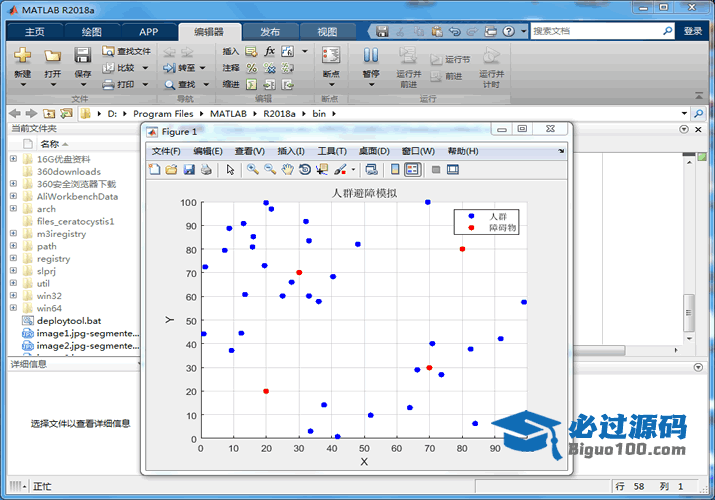Screen dimensions: 715x500
Task: Select the Figure rotate 3D tool
Action: click(305, 170)
